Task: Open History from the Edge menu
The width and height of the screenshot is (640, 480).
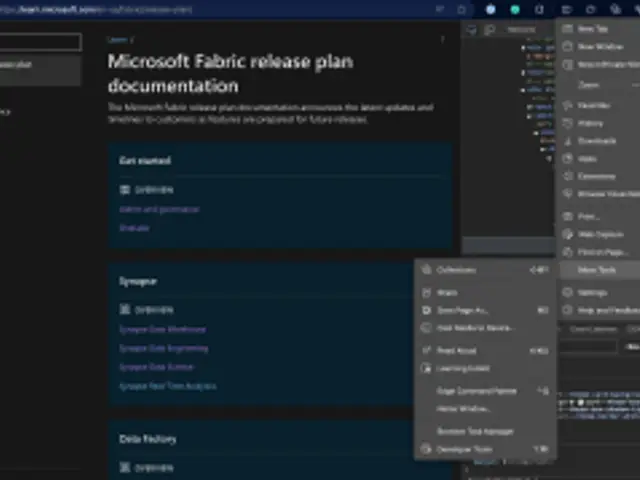Action: pos(600,123)
